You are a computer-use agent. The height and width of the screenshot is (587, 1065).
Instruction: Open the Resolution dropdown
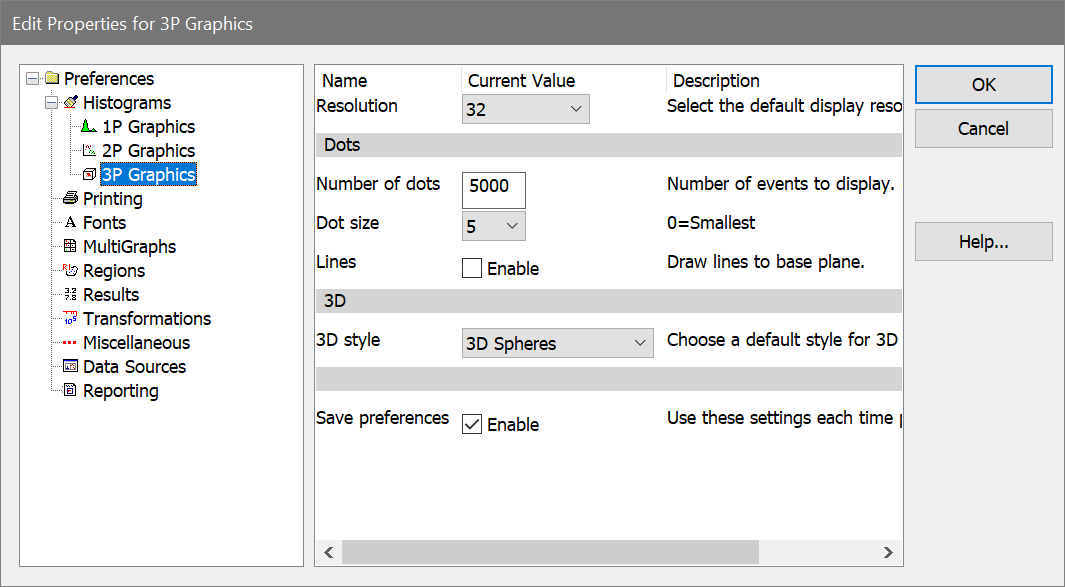pyautogui.click(x=526, y=109)
